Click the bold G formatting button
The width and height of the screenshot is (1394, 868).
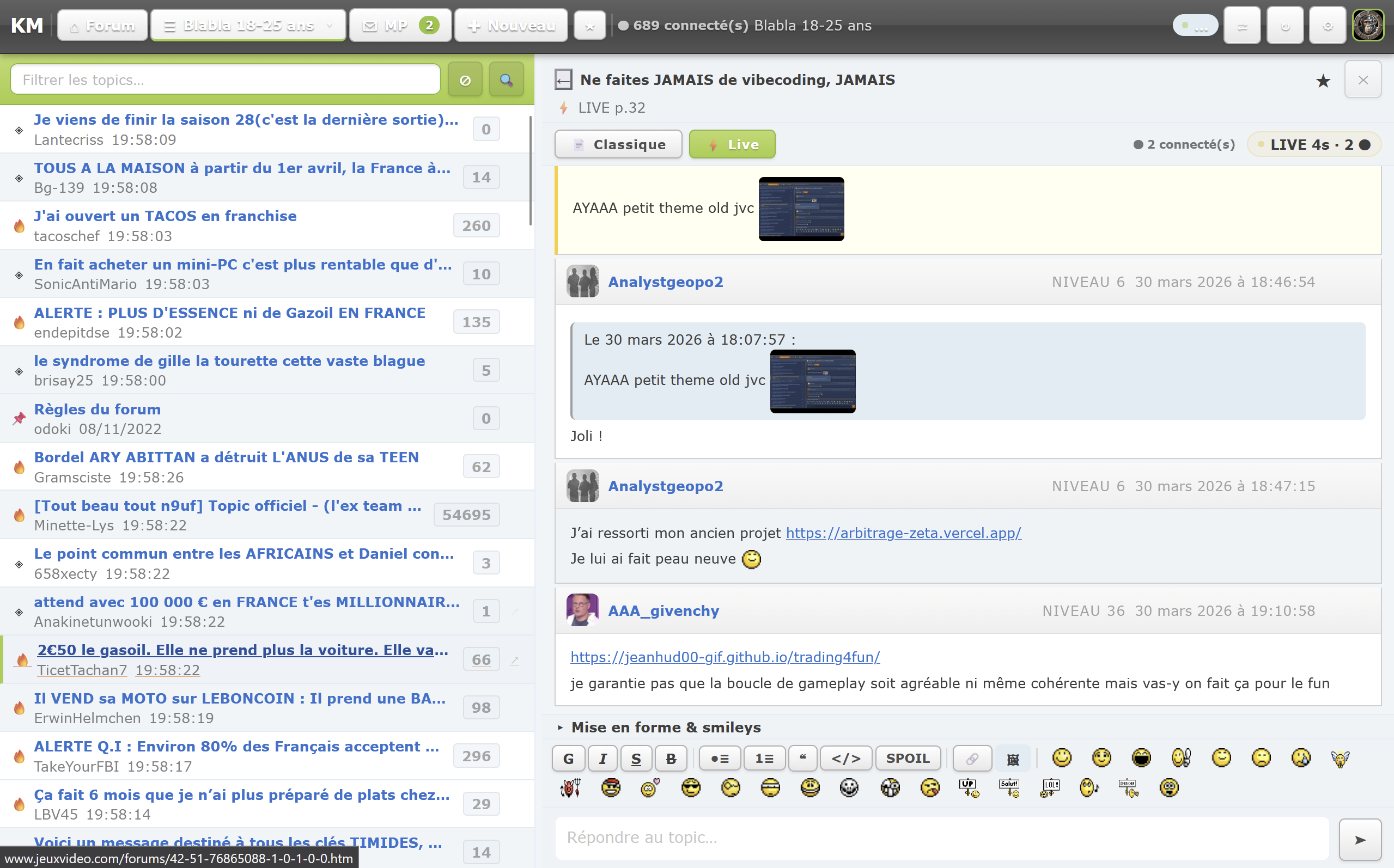pyautogui.click(x=568, y=759)
